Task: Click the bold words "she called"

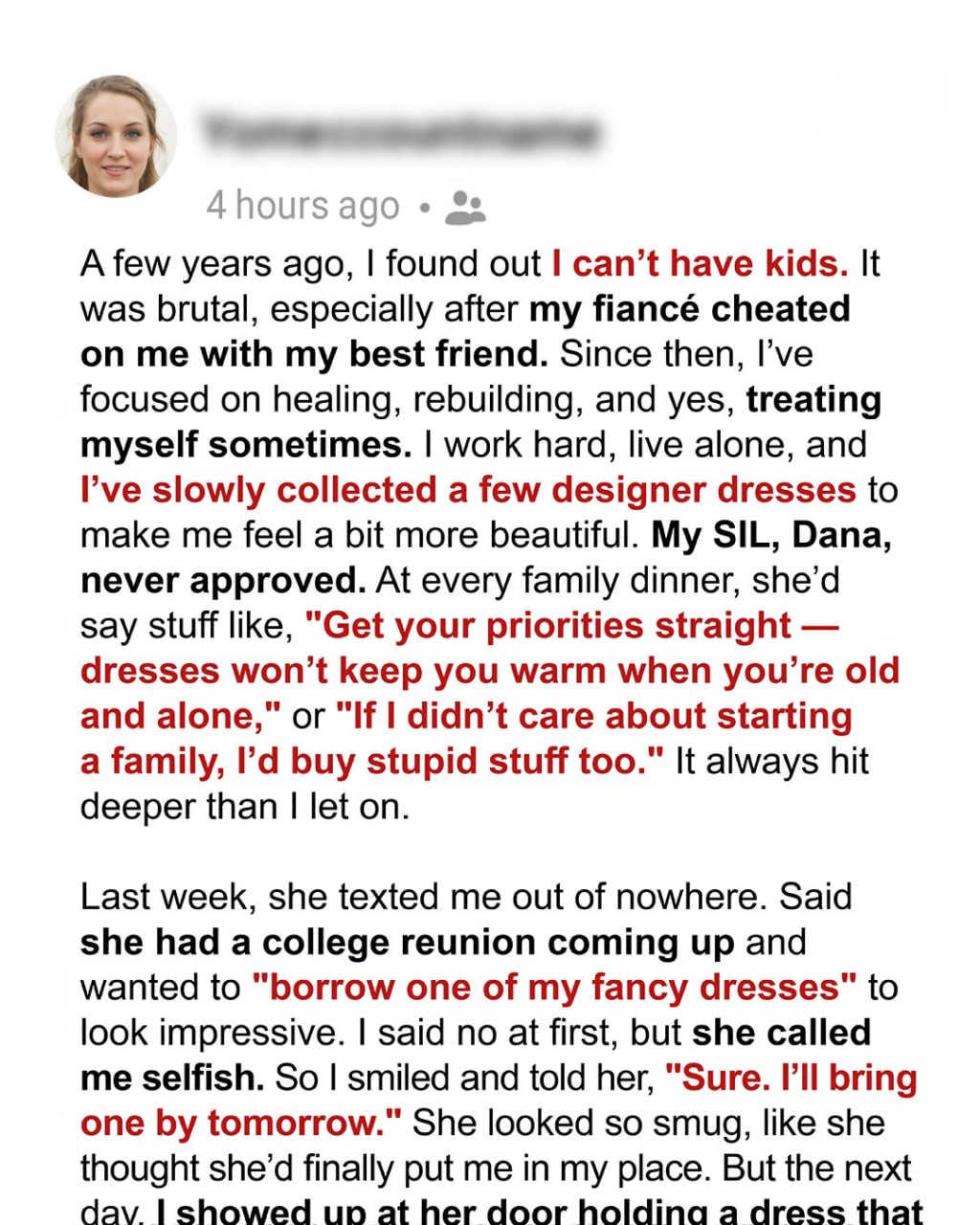Action: [781, 1033]
